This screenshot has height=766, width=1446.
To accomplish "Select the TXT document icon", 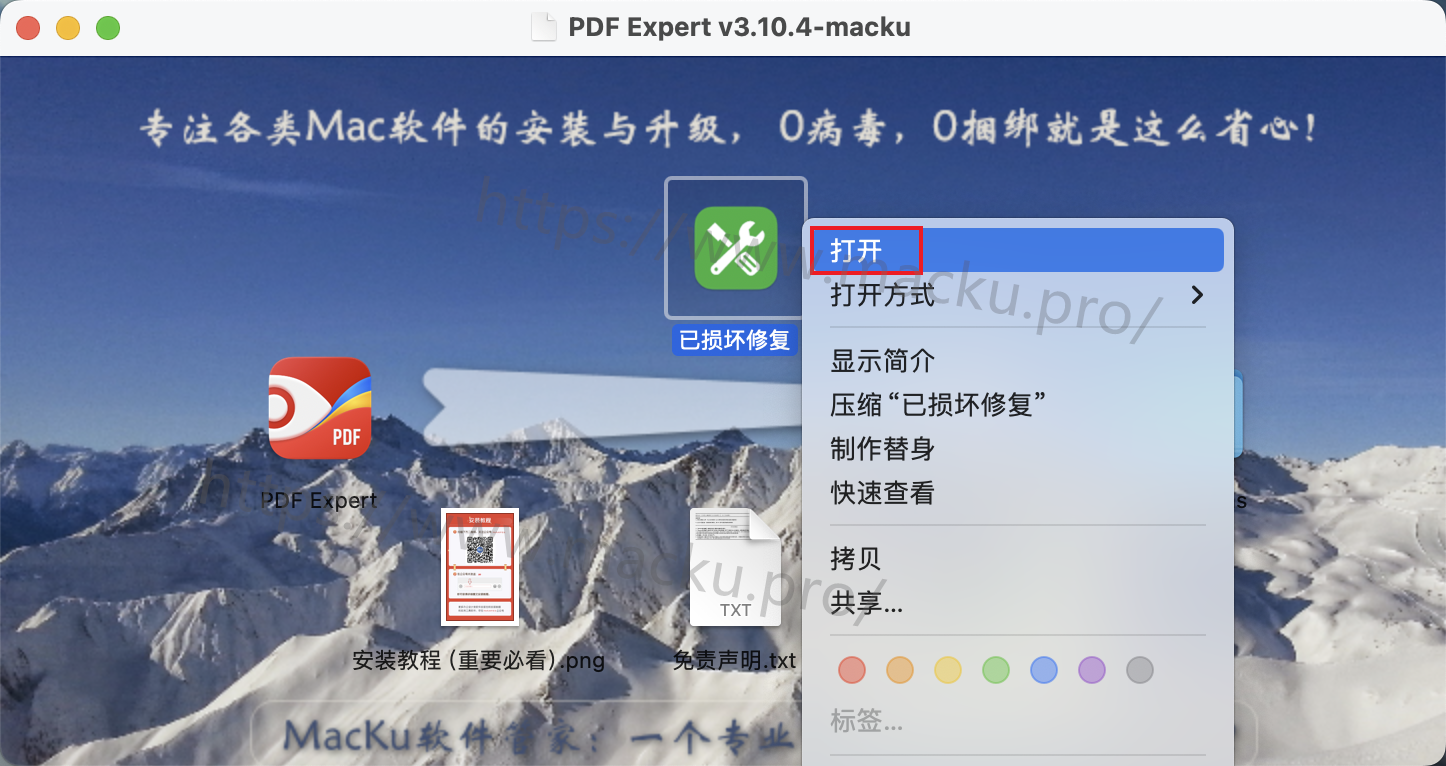I will pyautogui.click(x=735, y=567).
